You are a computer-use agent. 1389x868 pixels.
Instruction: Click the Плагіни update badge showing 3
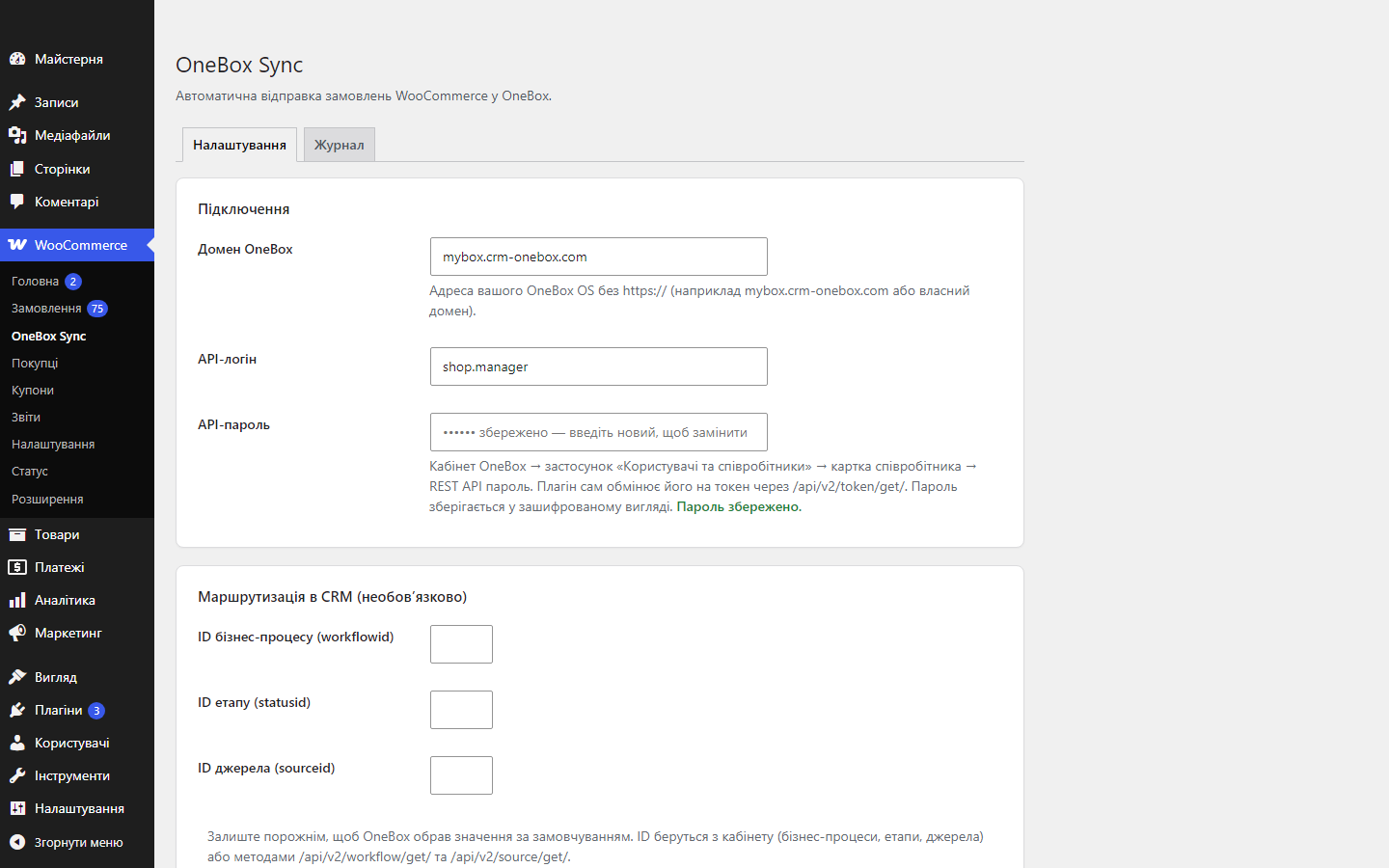click(x=96, y=711)
